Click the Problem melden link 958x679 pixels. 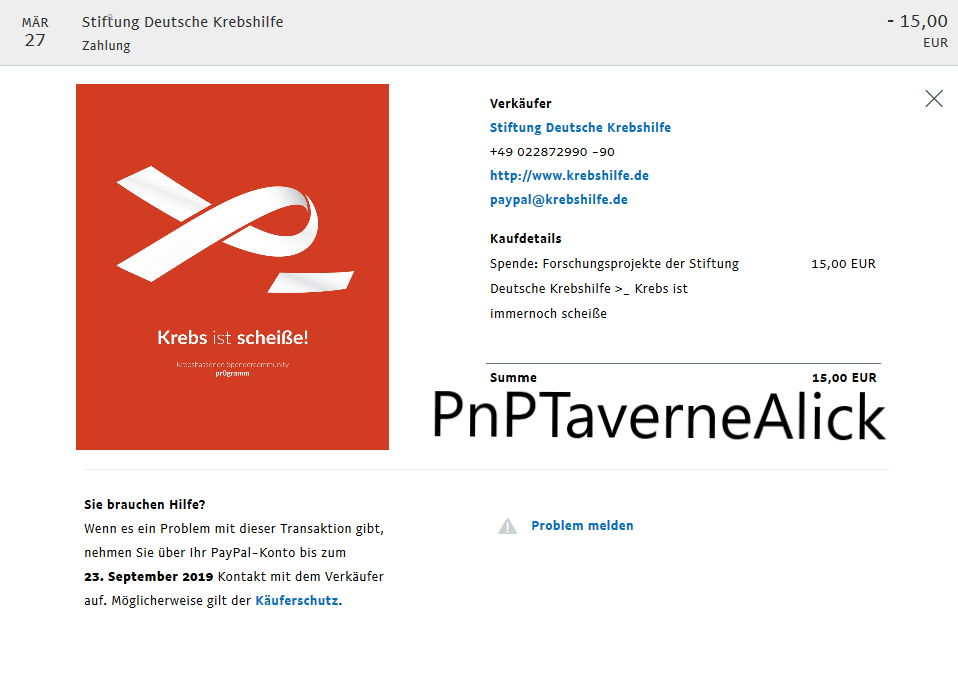click(x=582, y=526)
